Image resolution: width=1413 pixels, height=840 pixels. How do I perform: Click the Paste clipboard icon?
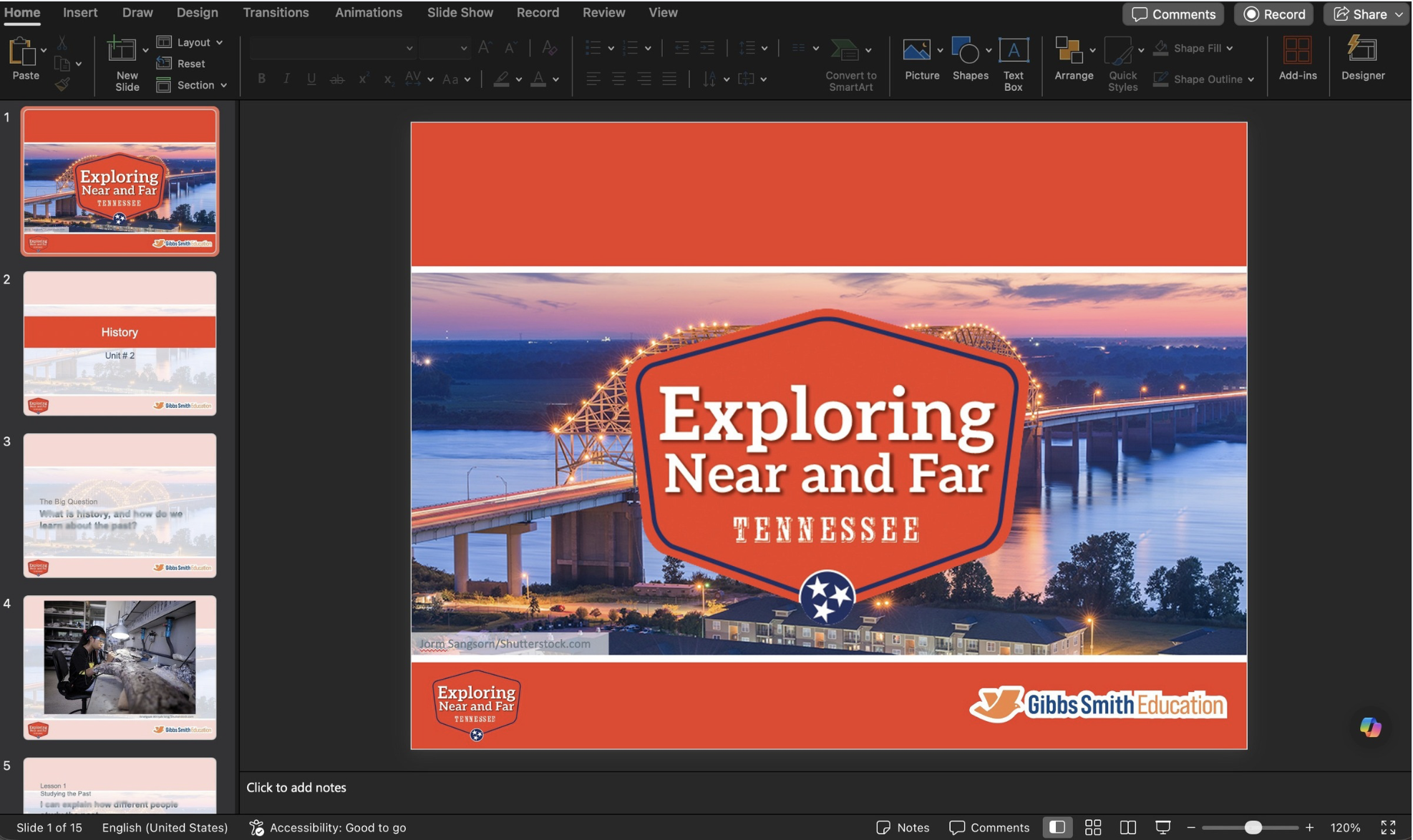pos(22,53)
